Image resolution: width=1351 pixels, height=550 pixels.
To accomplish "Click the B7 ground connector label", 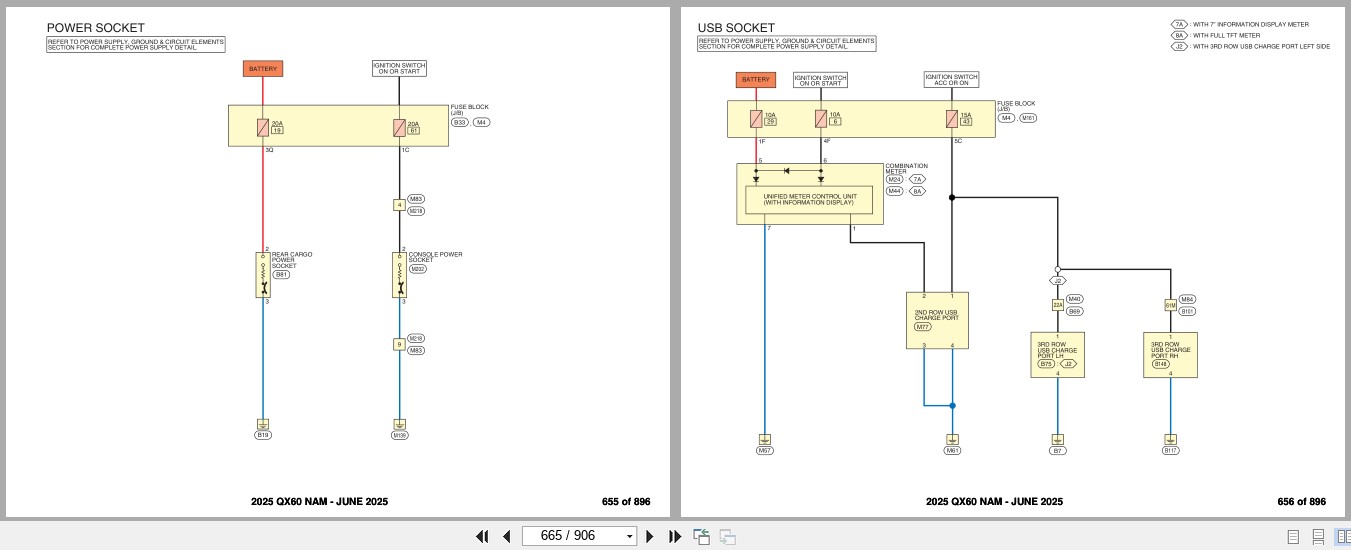I will click(x=1057, y=451).
